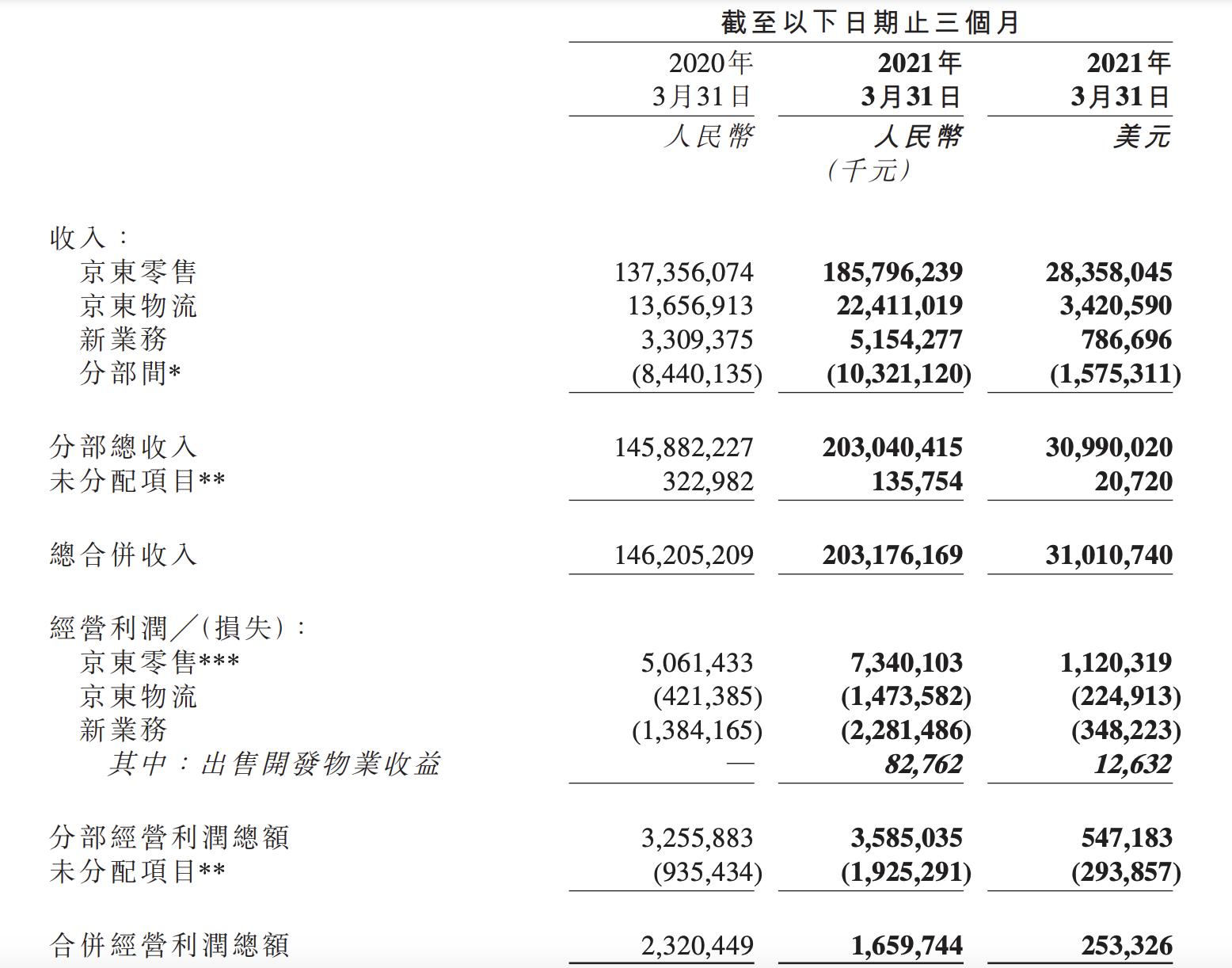Select the value 28,358,045

coord(1108,272)
